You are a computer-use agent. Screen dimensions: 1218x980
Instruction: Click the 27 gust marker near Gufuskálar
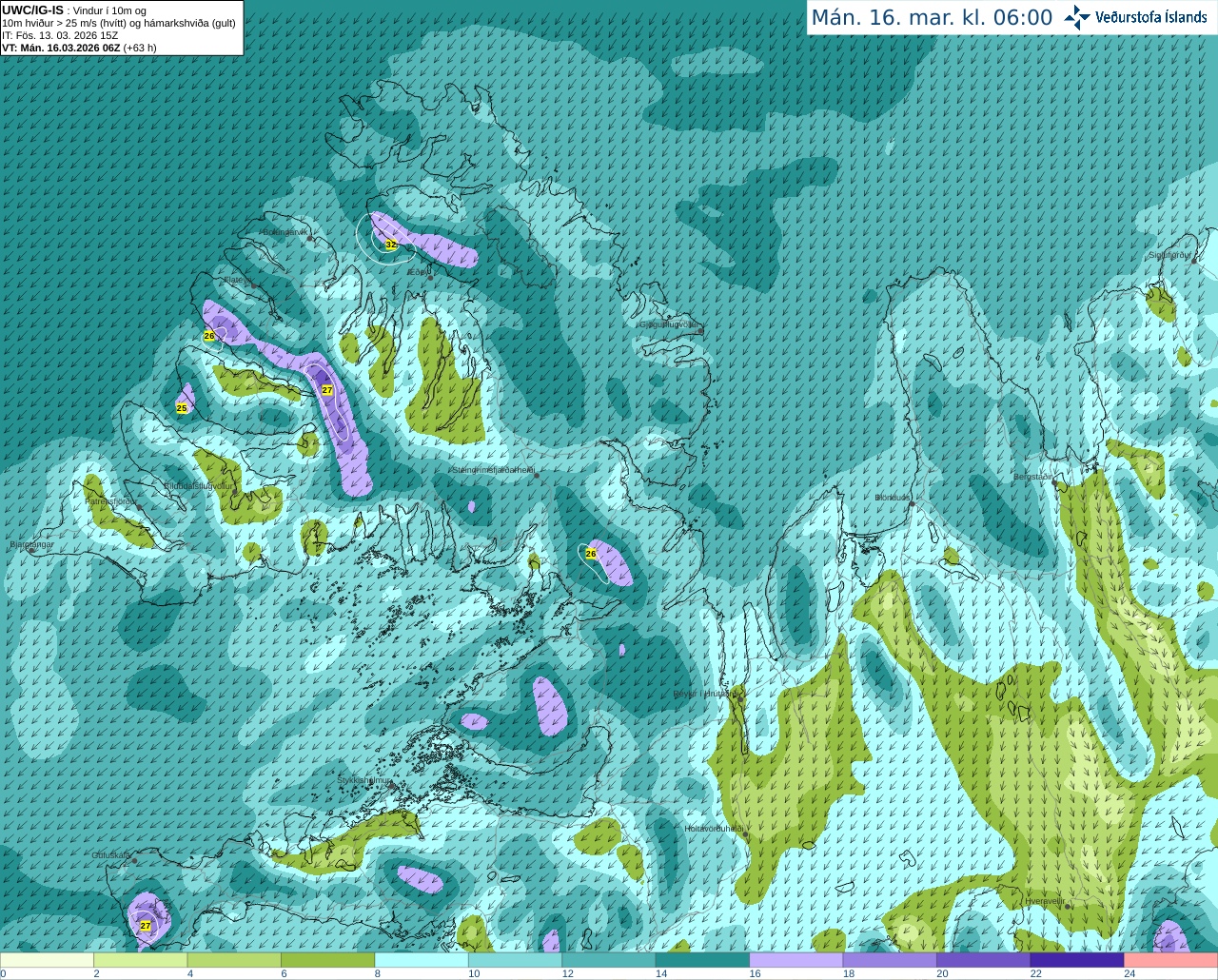(146, 925)
